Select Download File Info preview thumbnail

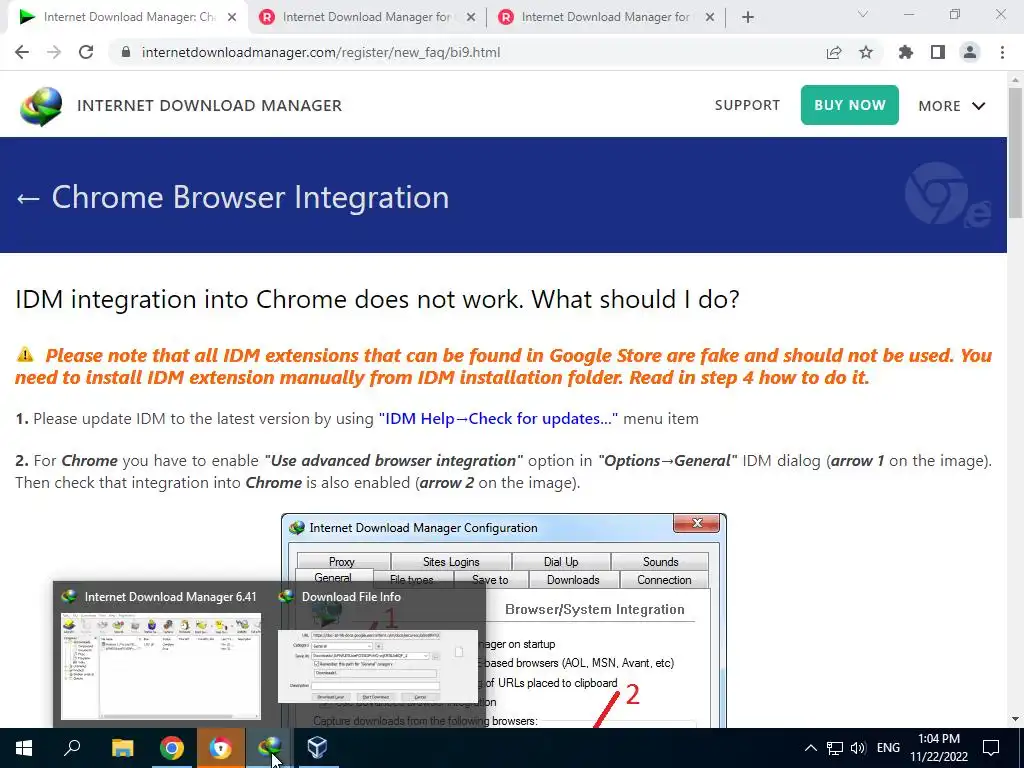pyautogui.click(x=377, y=666)
